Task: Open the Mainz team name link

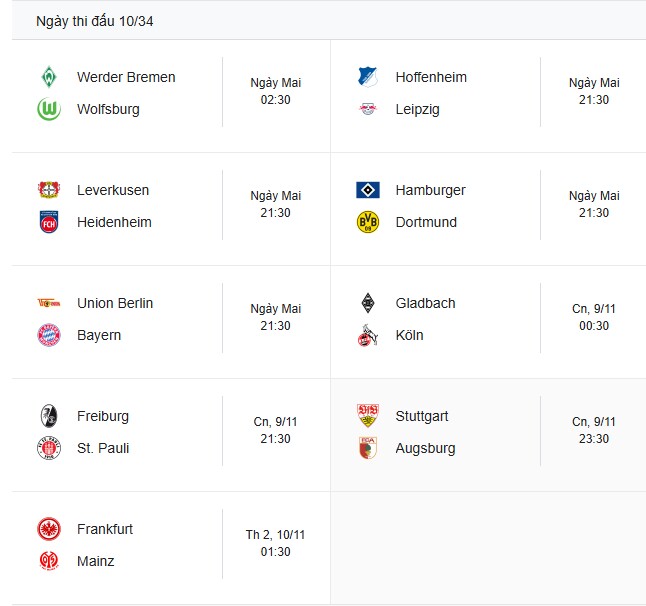Action: [96, 561]
